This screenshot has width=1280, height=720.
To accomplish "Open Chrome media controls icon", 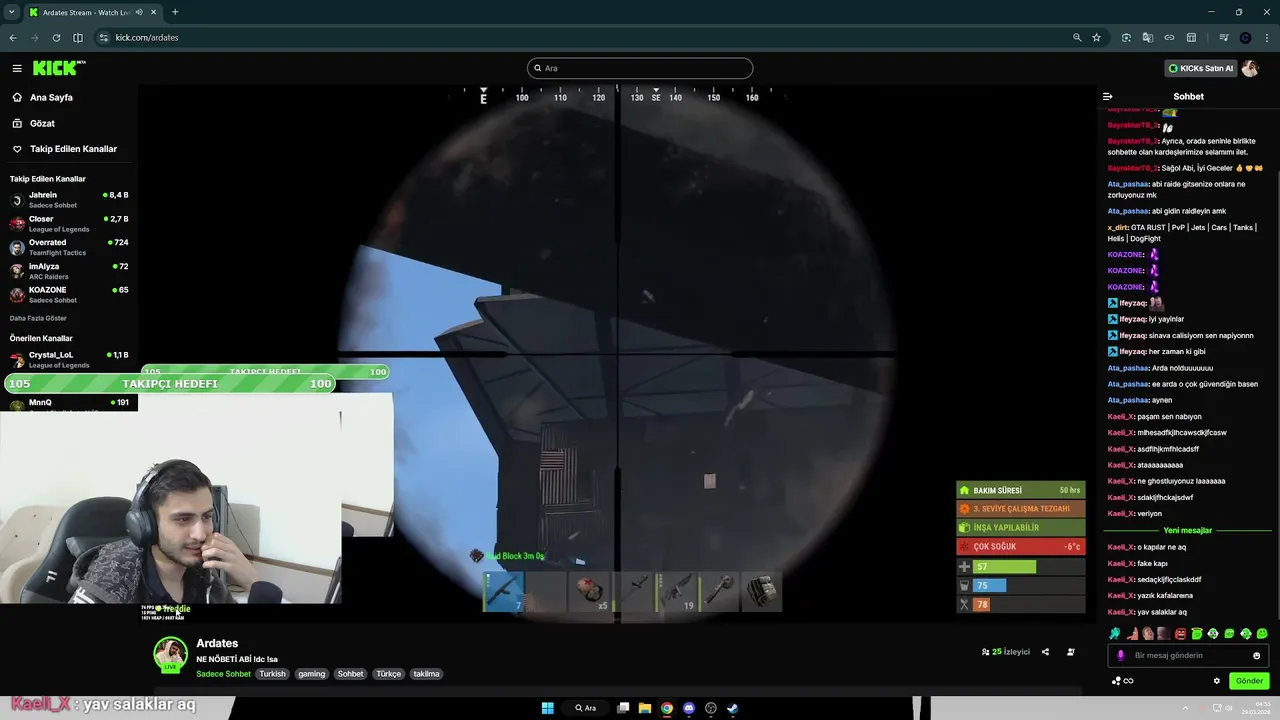I will pos(1223,38).
